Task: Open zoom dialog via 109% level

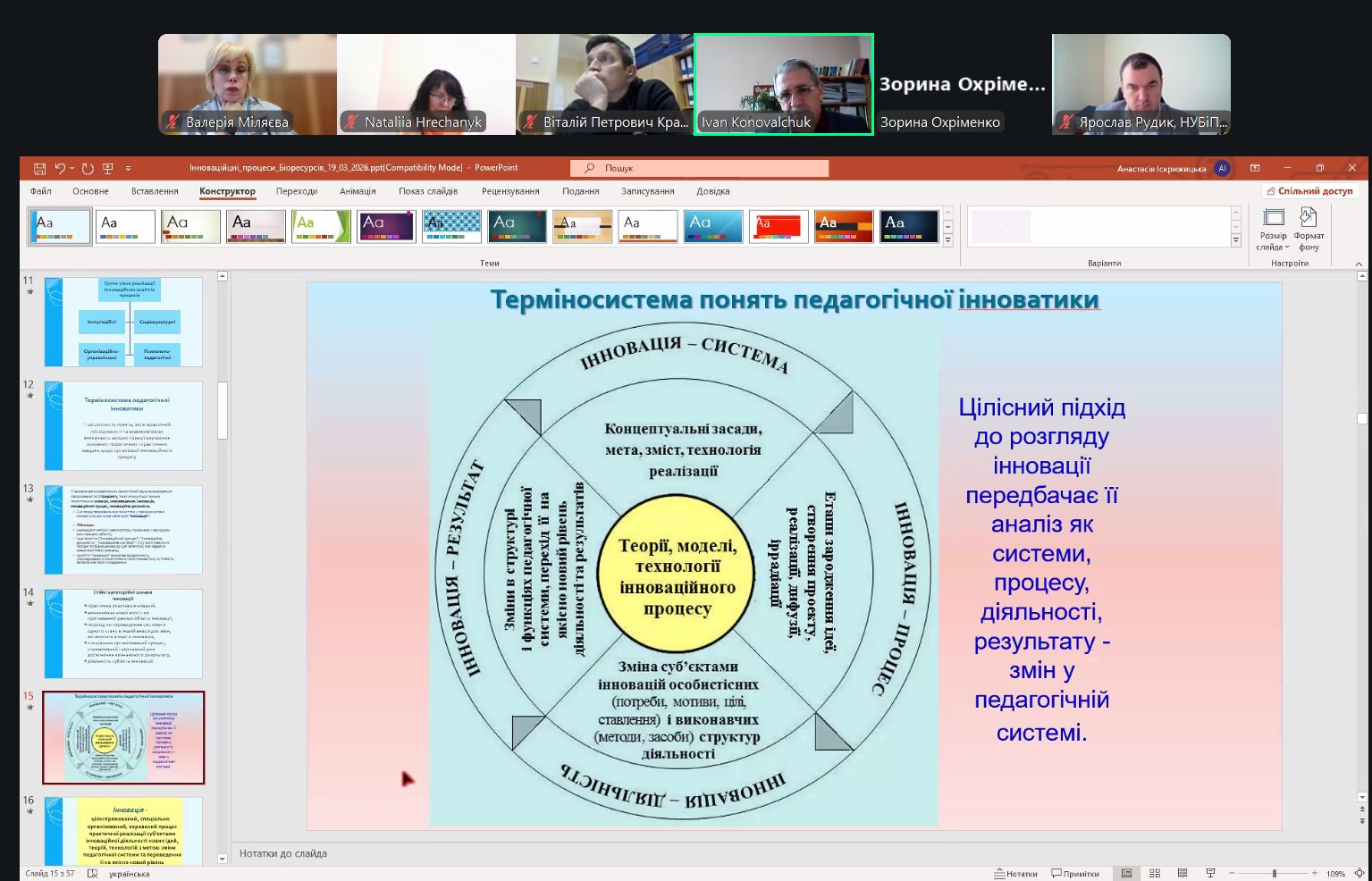Action: pyautogui.click(x=1335, y=874)
